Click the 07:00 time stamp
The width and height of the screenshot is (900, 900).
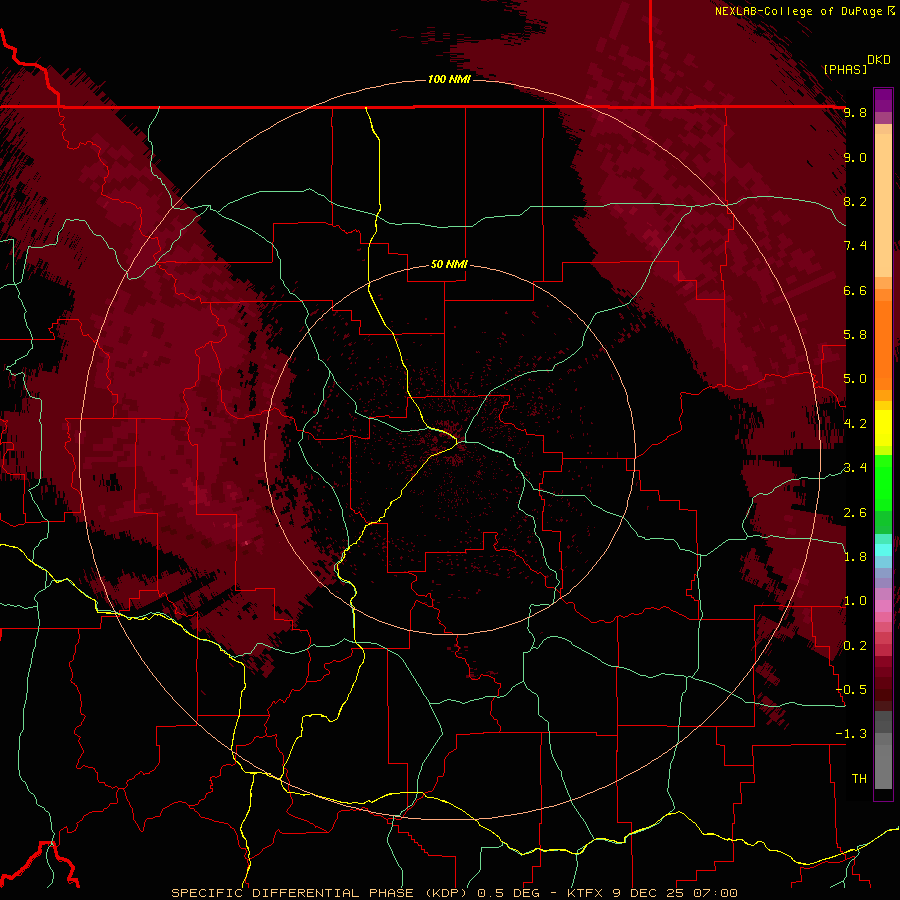715,893
